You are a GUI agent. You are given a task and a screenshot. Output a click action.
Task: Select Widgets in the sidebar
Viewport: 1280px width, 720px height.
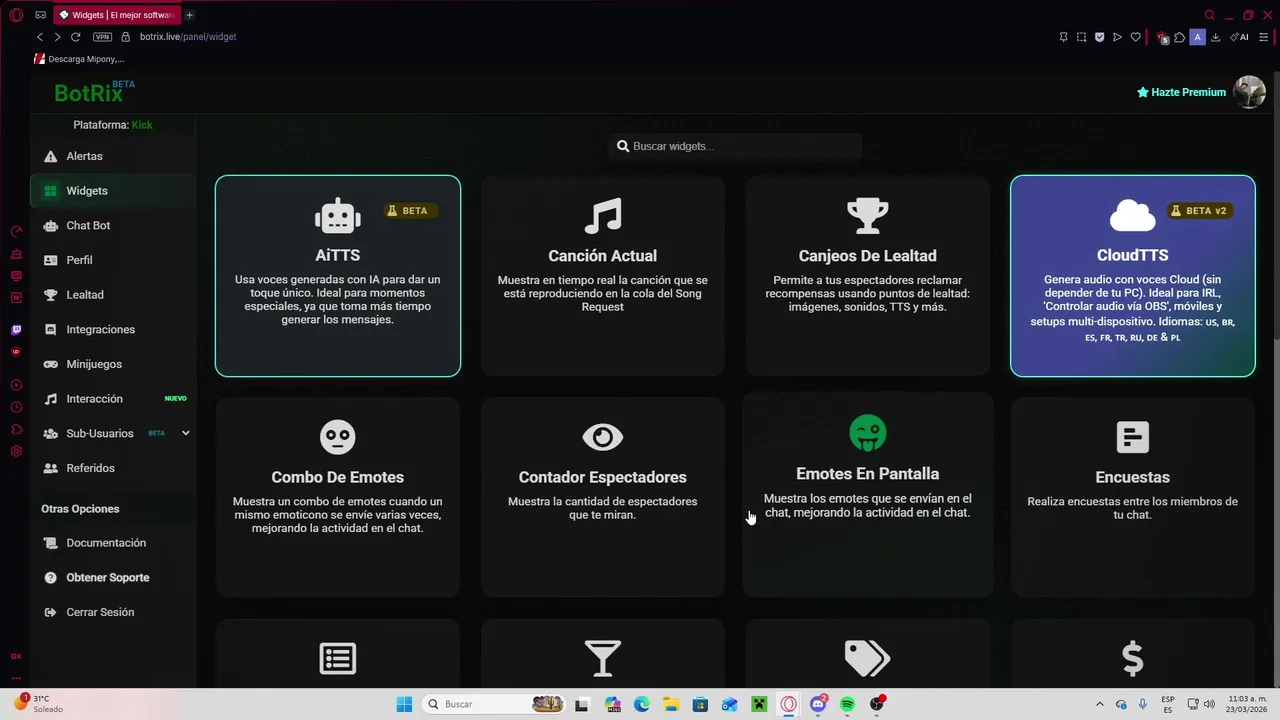click(x=114, y=191)
